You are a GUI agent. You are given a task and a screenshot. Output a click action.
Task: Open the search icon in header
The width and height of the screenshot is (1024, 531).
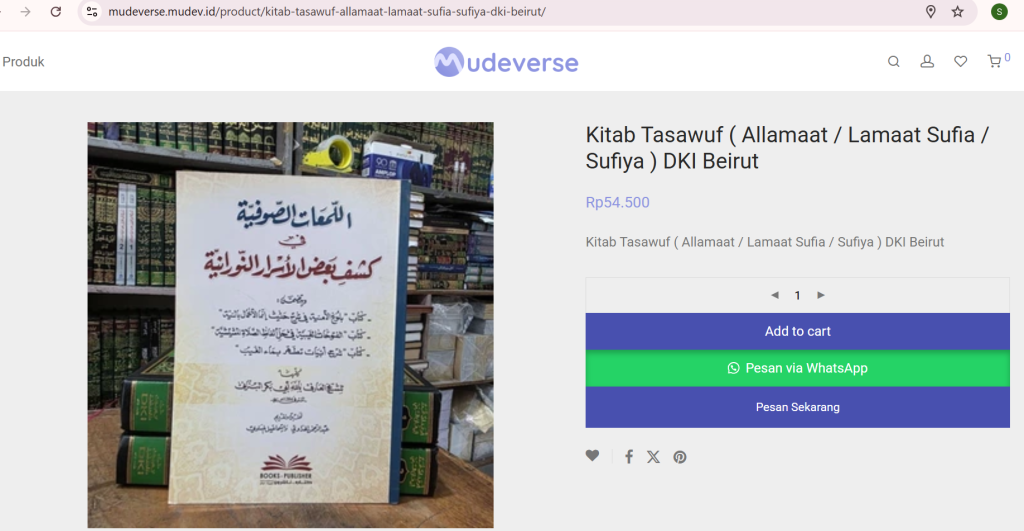pos(893,61)
